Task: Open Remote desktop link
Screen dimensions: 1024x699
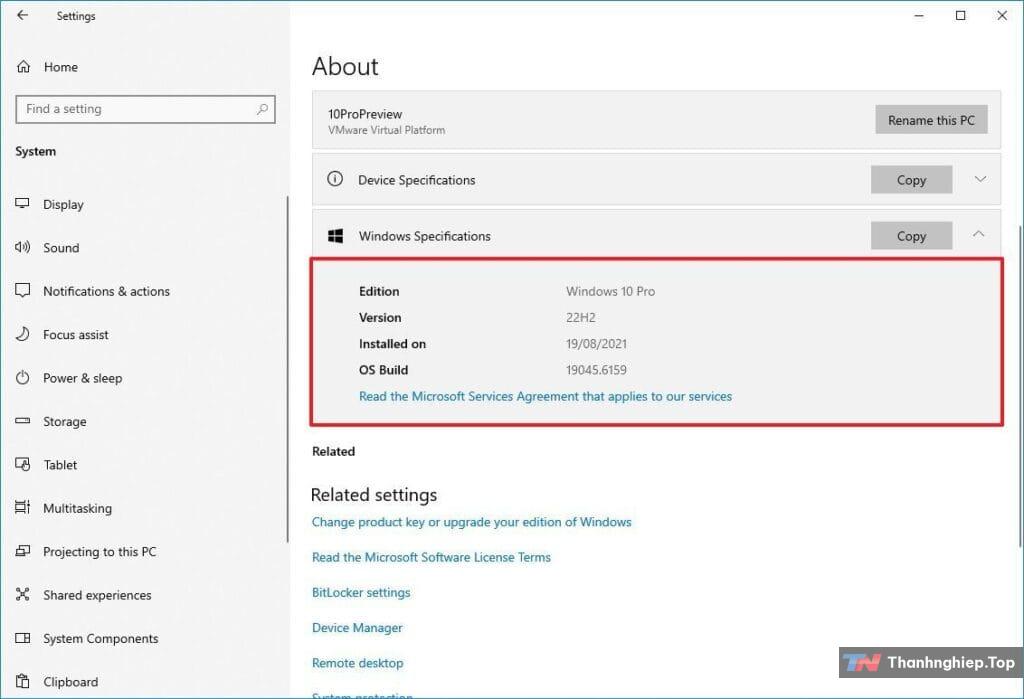Action: tap(357, 663)
